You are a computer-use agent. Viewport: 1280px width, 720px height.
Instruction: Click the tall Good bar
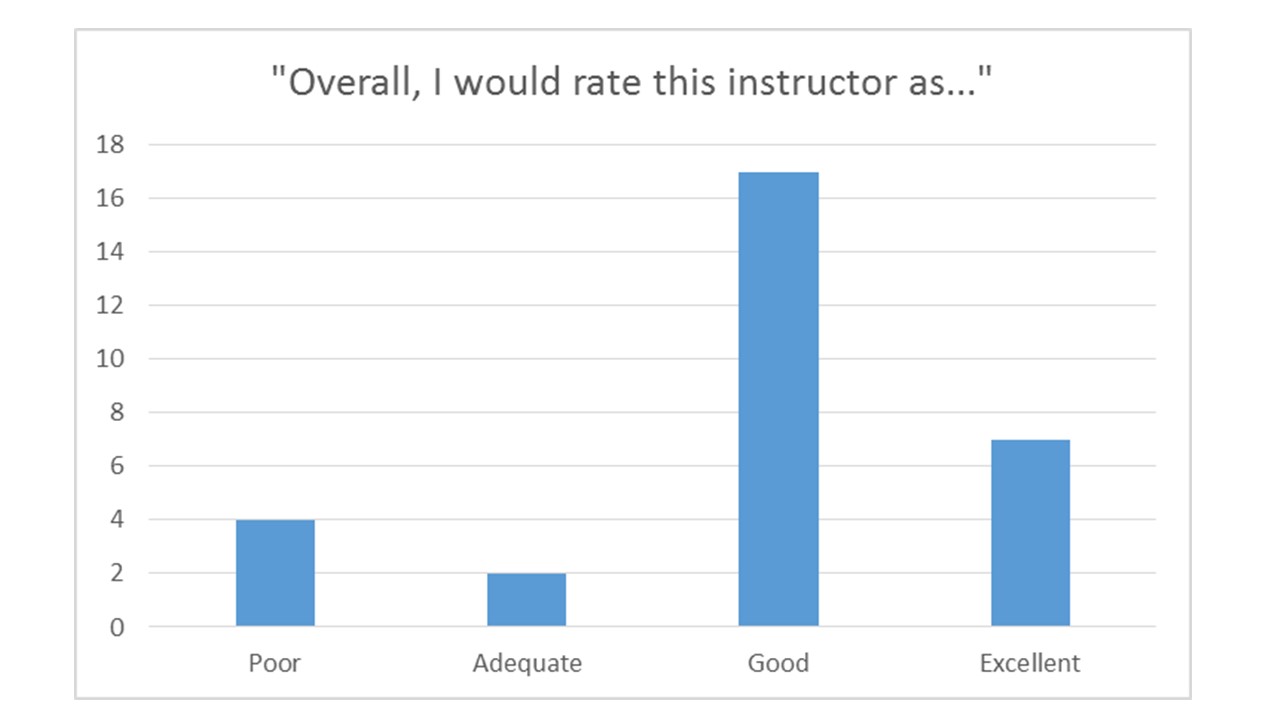[778, 400]
